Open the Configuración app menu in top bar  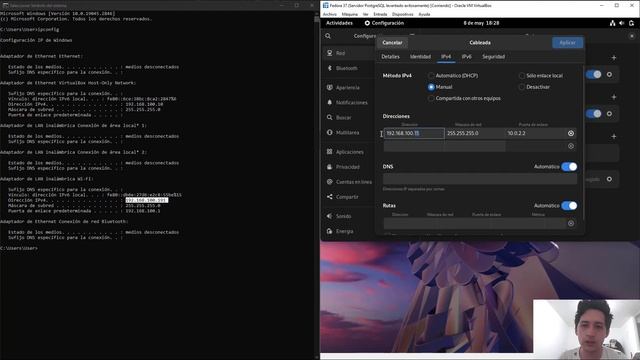click(x=384, y=23)
